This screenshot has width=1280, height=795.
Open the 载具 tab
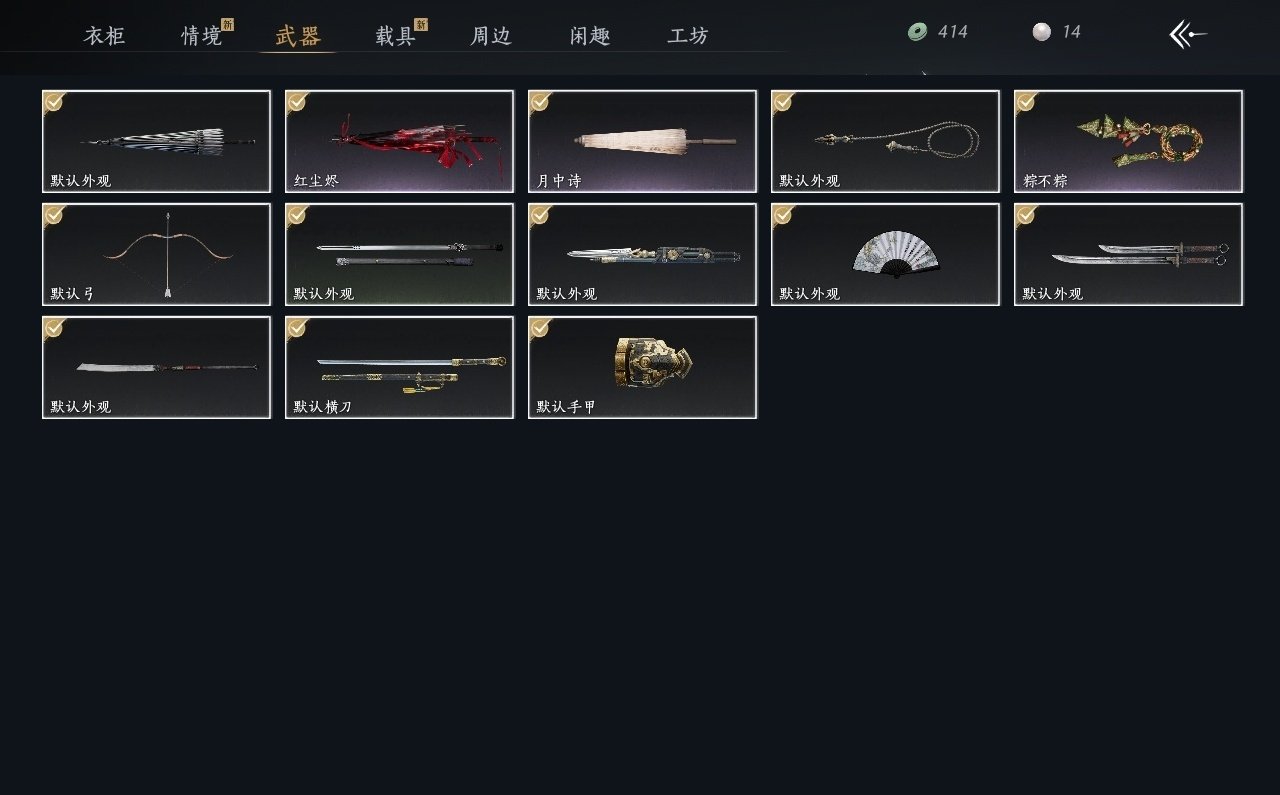pyautogui.click(x=395, y=36)
